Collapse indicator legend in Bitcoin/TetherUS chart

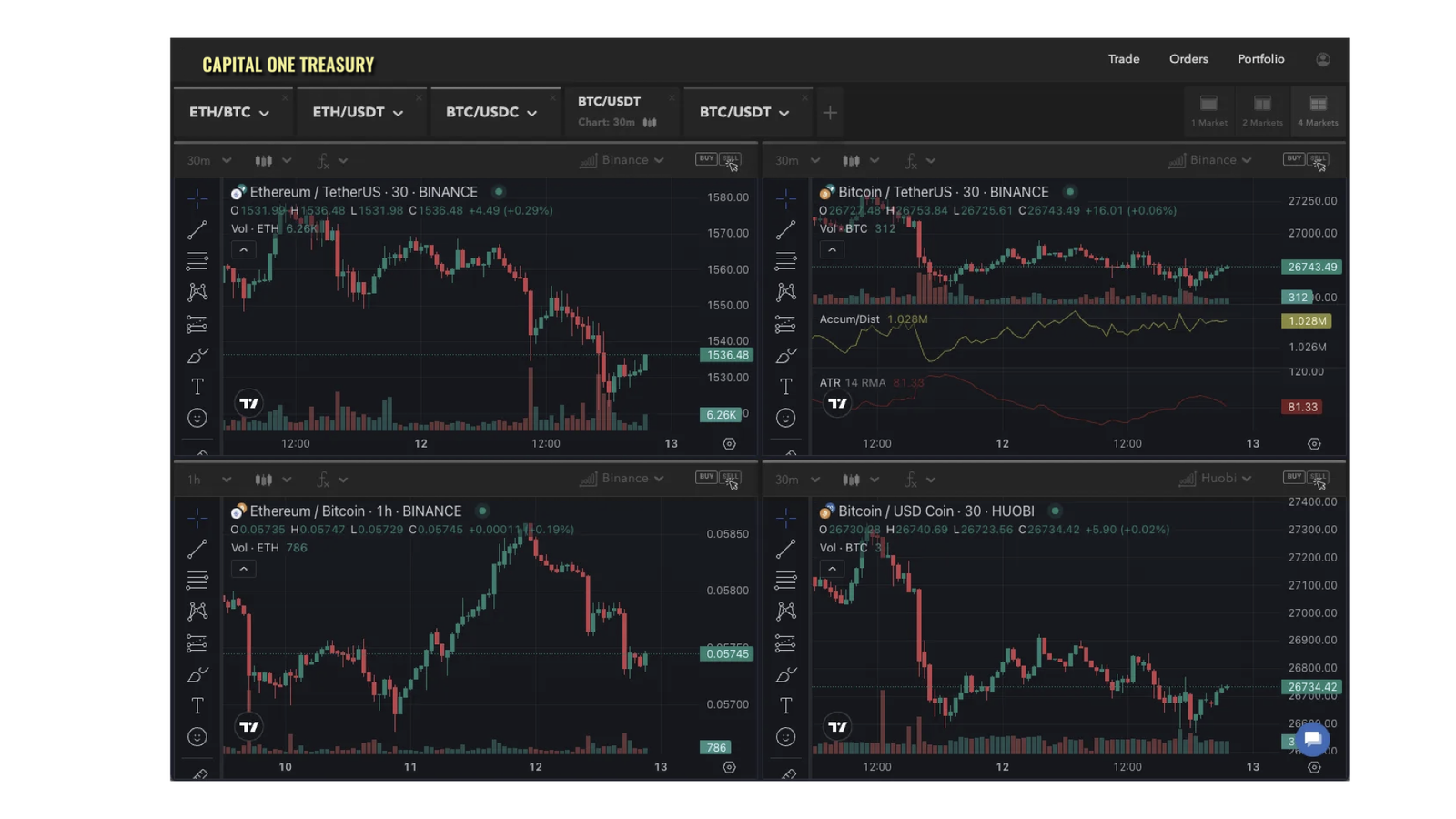[832, 249]
